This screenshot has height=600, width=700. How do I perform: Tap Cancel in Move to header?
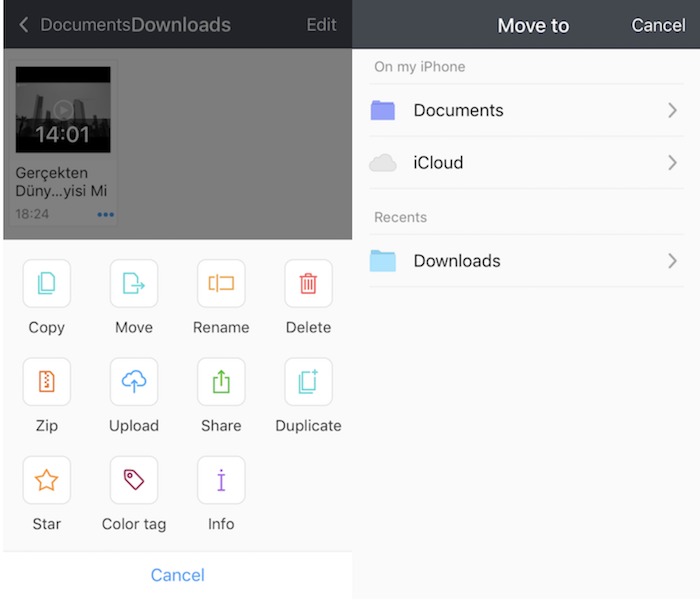[x=658, y=25]
